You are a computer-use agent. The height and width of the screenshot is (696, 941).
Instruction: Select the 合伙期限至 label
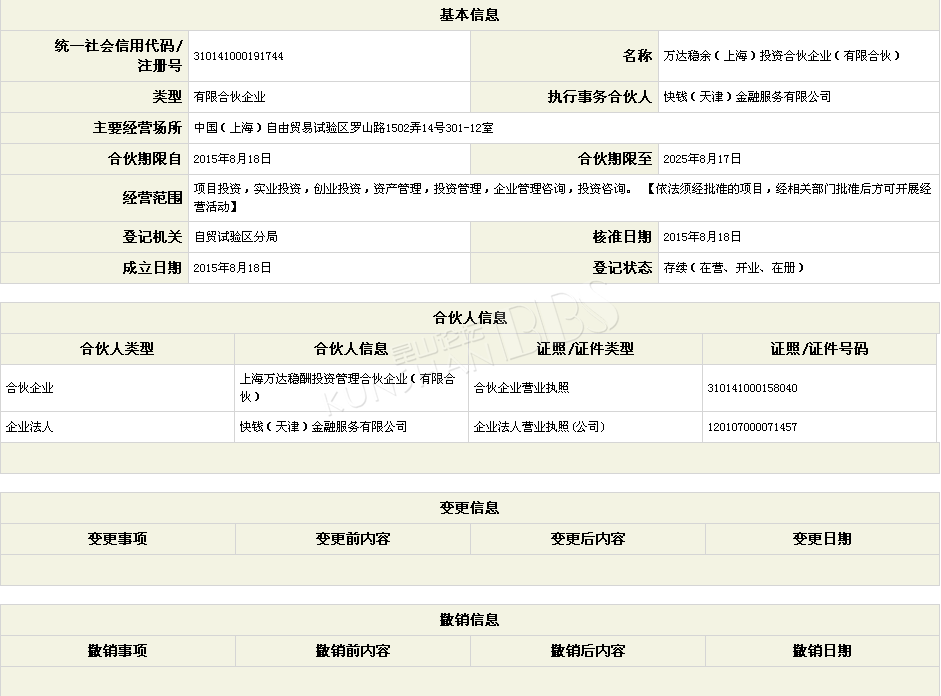615,159
